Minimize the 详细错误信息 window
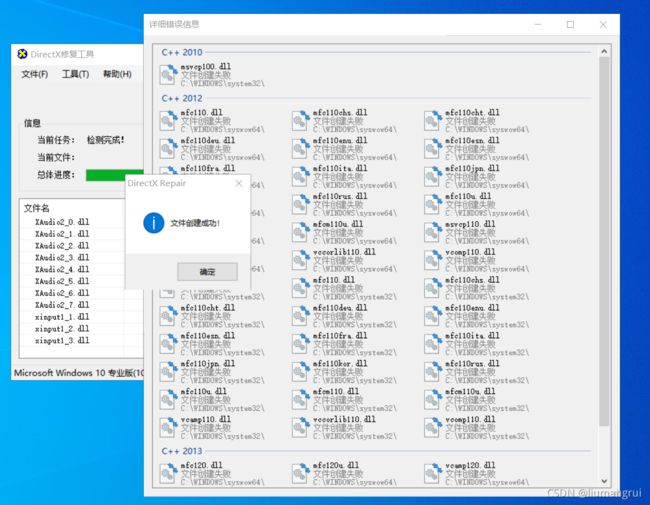The width and height of the screenshot is (650, 505). coord(538,25)
